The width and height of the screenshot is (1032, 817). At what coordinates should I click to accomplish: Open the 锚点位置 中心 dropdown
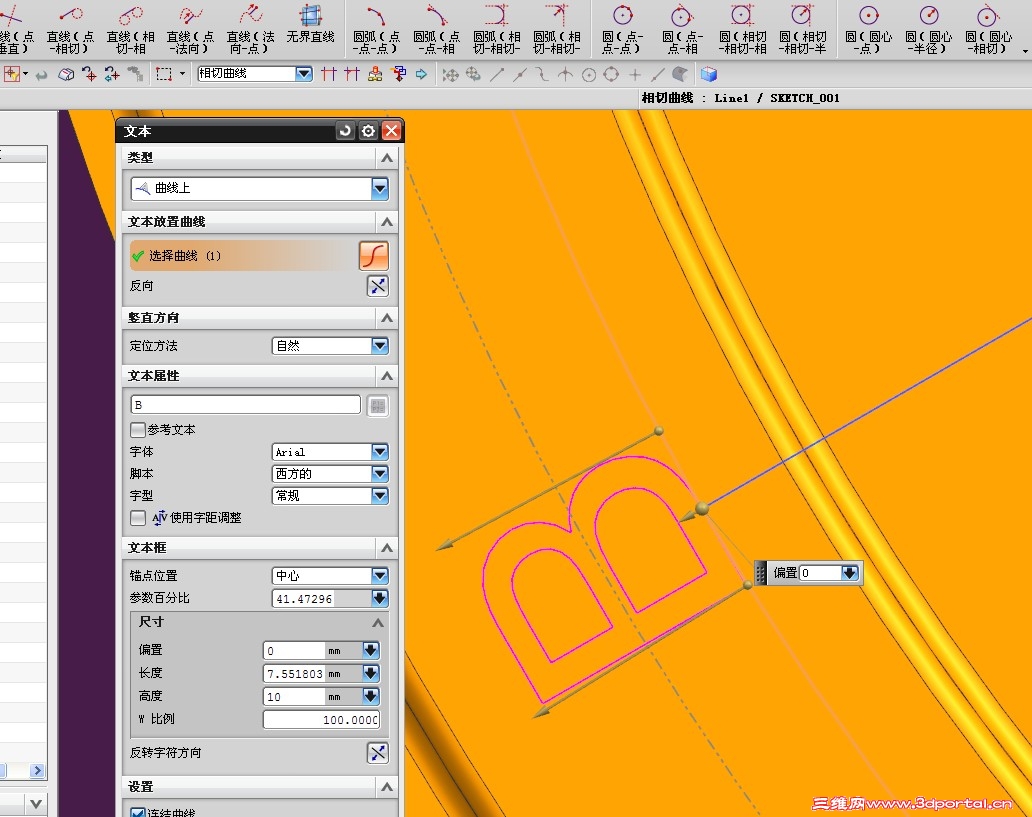[x=380, y=575]
